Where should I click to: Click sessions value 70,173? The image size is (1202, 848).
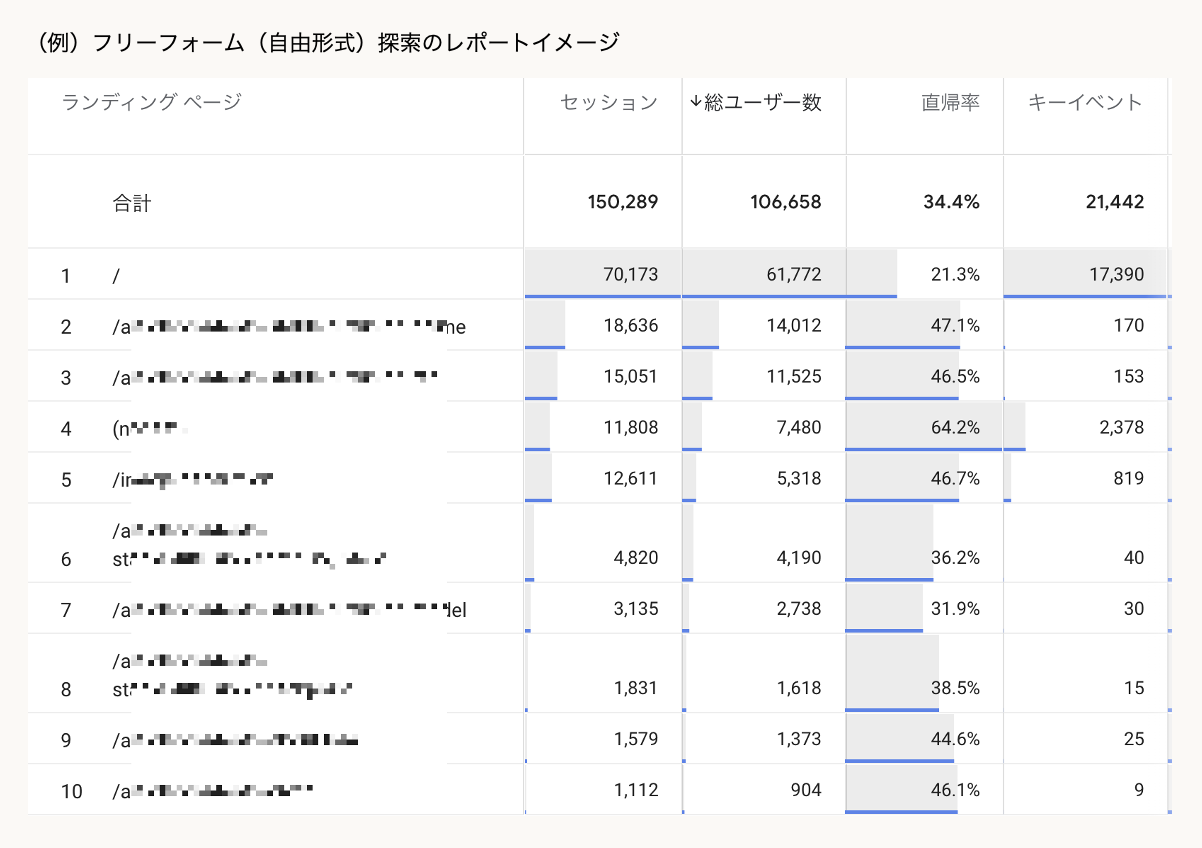[x=630, y=274]
